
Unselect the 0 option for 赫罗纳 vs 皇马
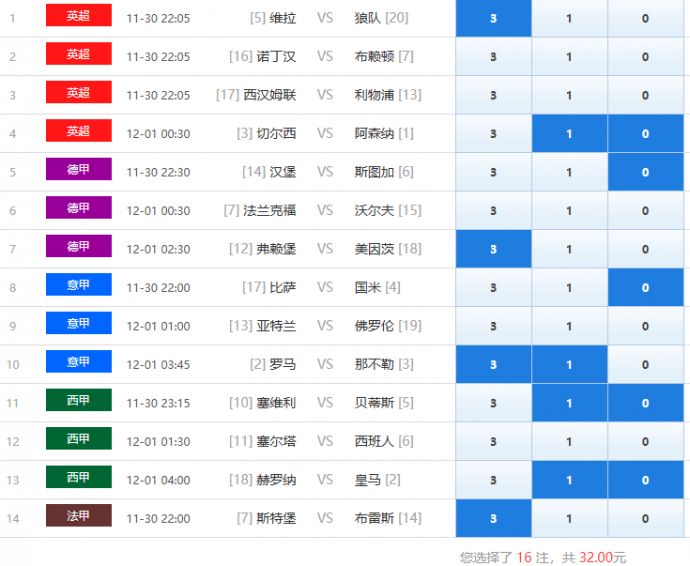[x=645, y=480]
